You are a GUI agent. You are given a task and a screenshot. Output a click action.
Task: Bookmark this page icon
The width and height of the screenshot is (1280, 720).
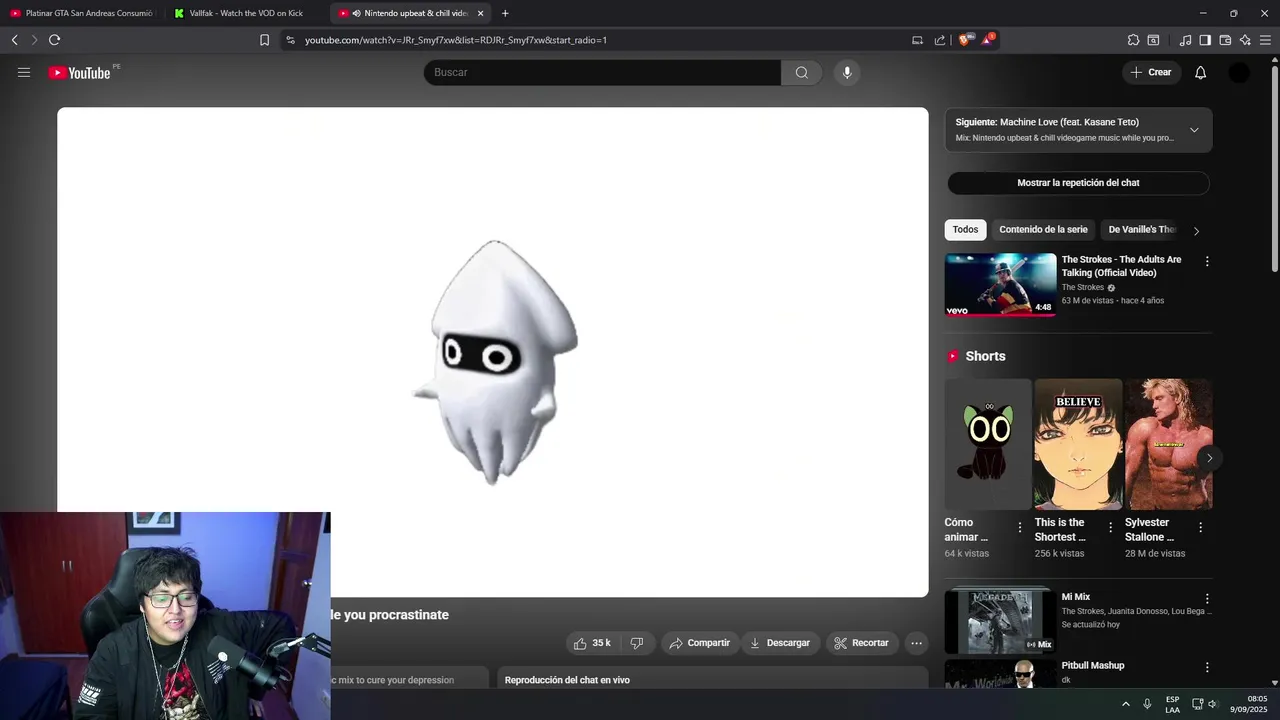[264, 40]
